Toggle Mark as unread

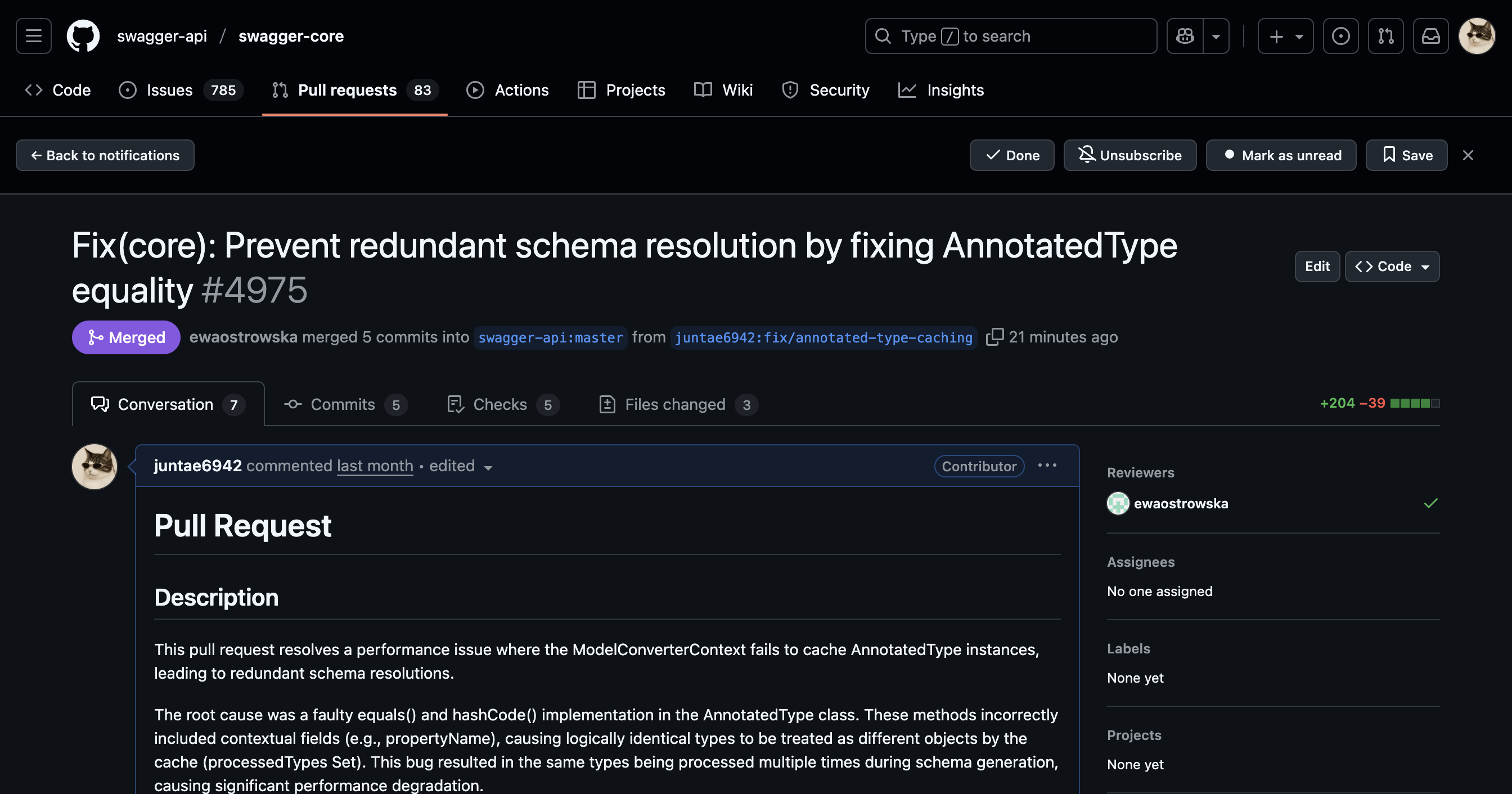[1281, 156]
